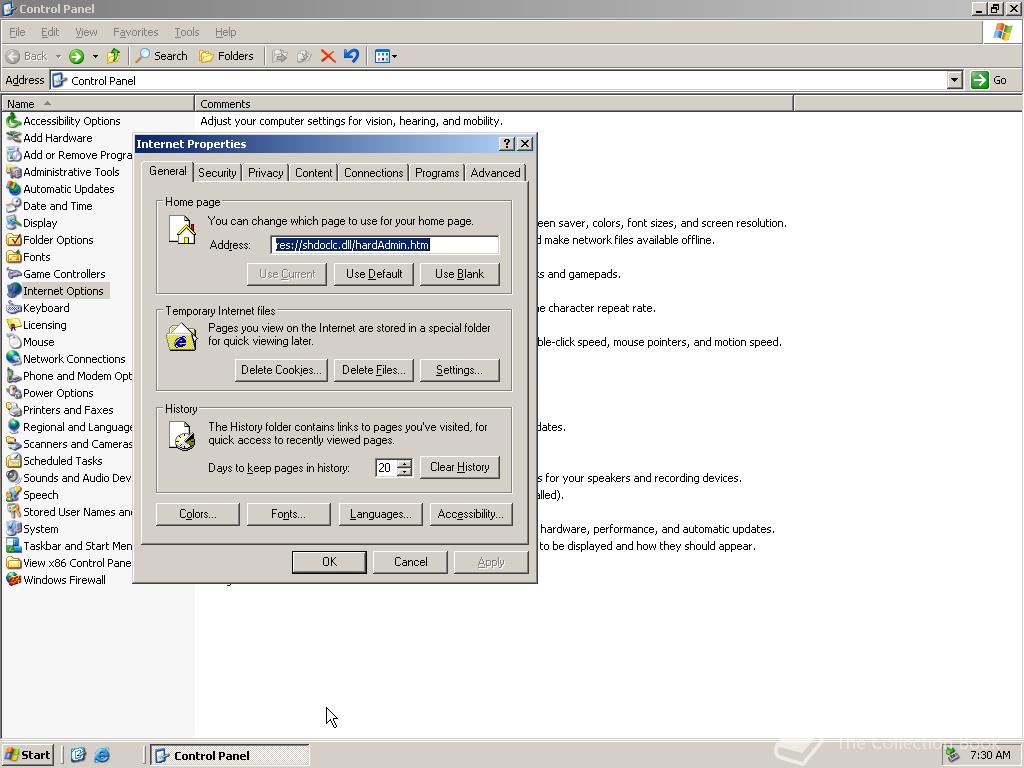Click the days in history number field
This screenshot has height=768, width=1024.
(387, 468)
